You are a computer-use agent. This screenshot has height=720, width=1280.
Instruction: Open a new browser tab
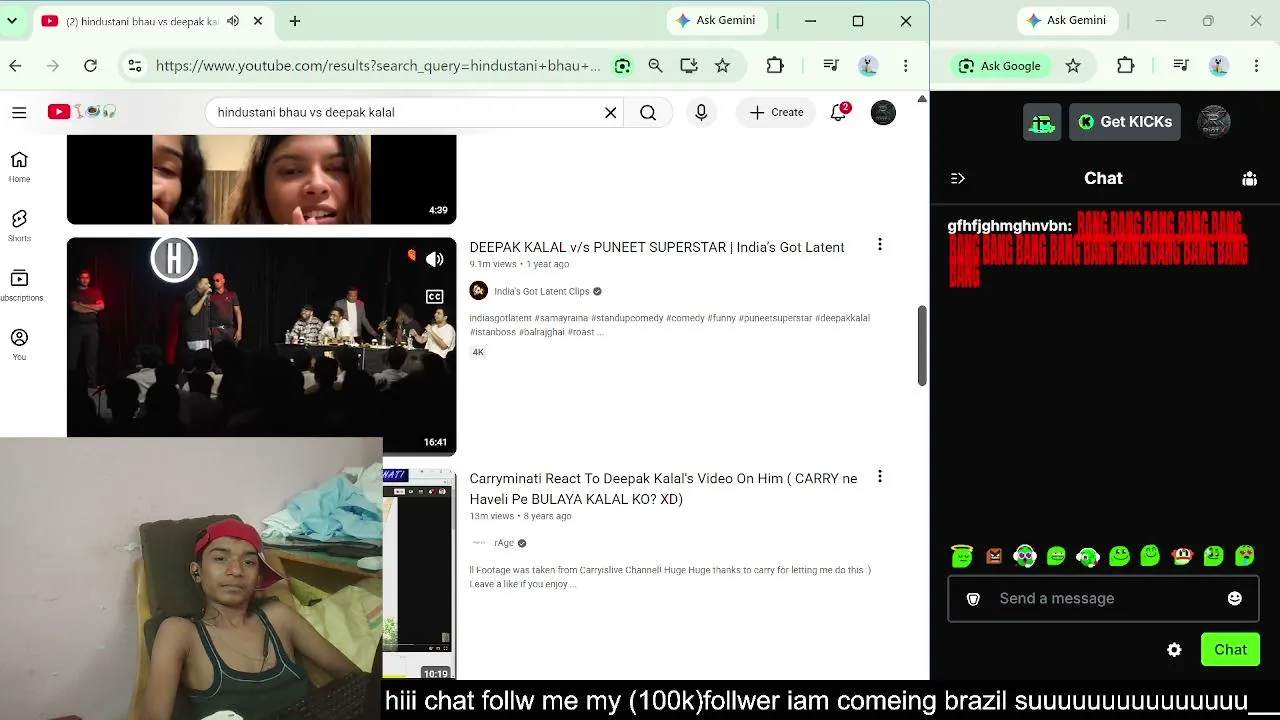pos(295,21)
